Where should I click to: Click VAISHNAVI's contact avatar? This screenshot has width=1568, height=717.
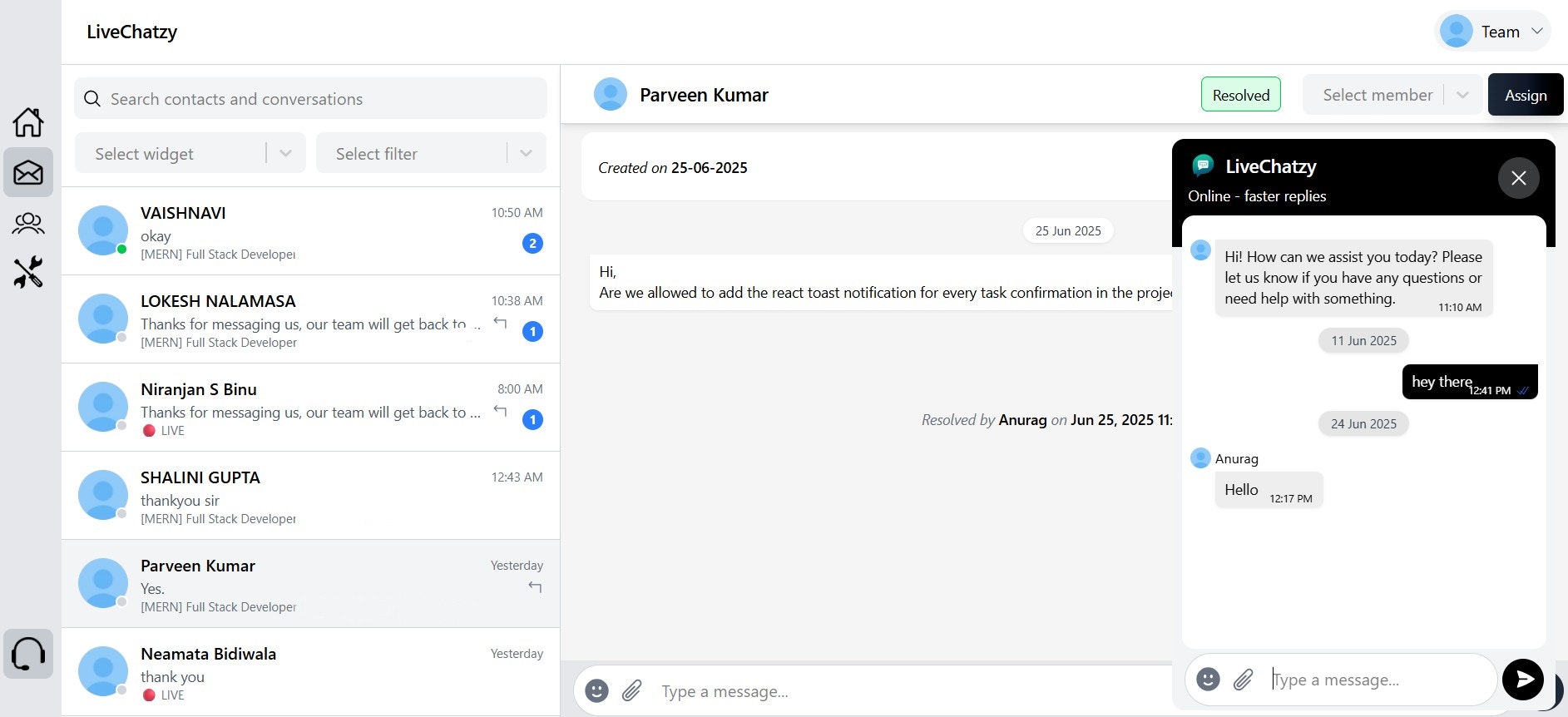coord(103,230)
